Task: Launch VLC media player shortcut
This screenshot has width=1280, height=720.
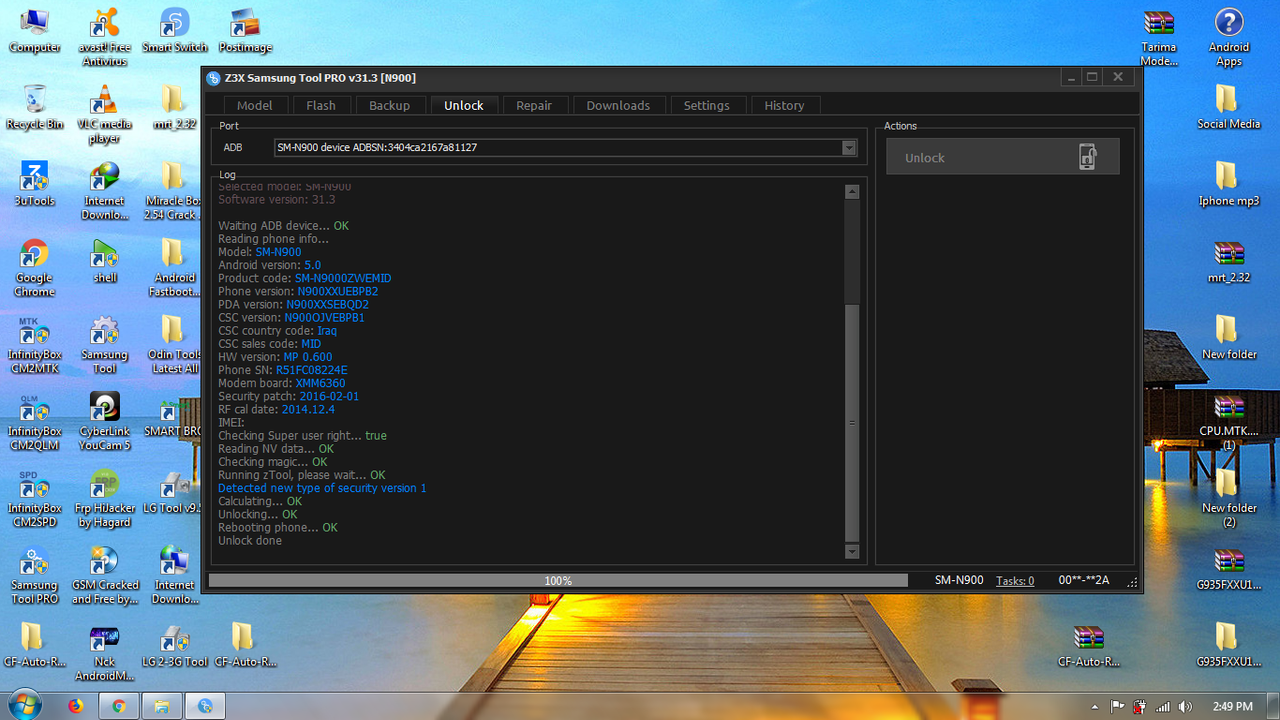Action: (x=104, y=114)
